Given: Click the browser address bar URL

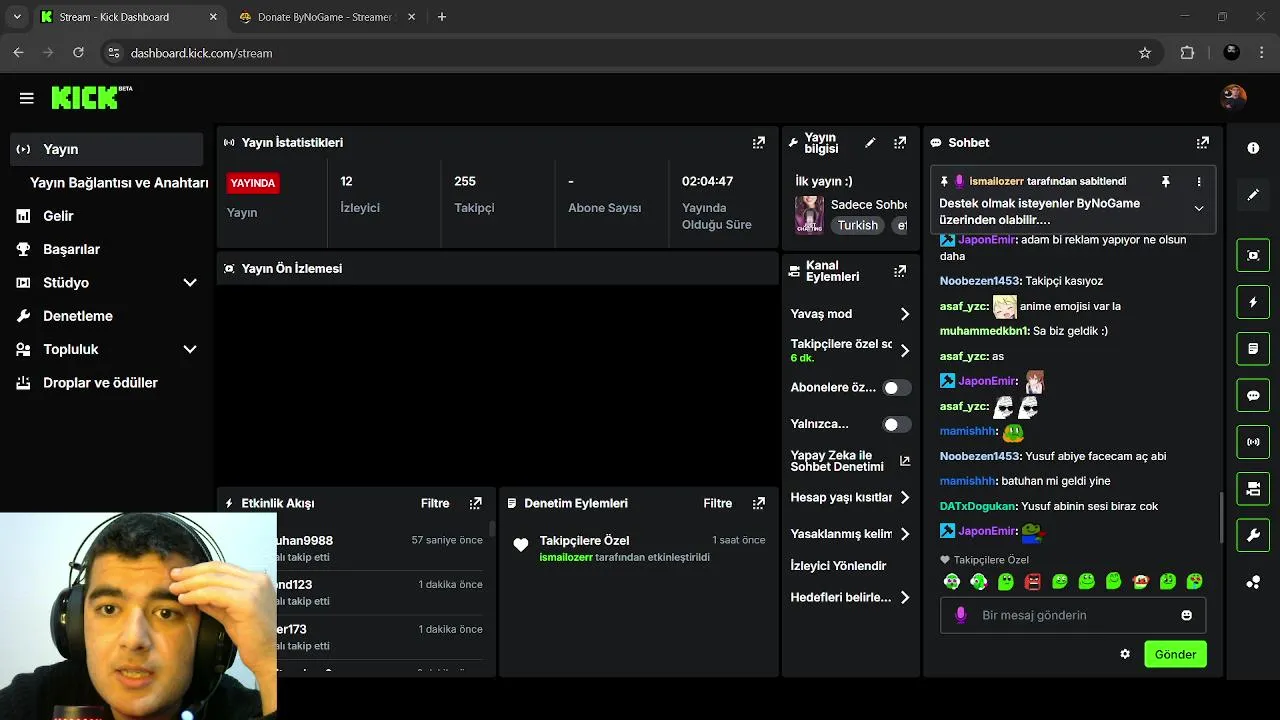Looking at the screenshot, I should 202,53.
